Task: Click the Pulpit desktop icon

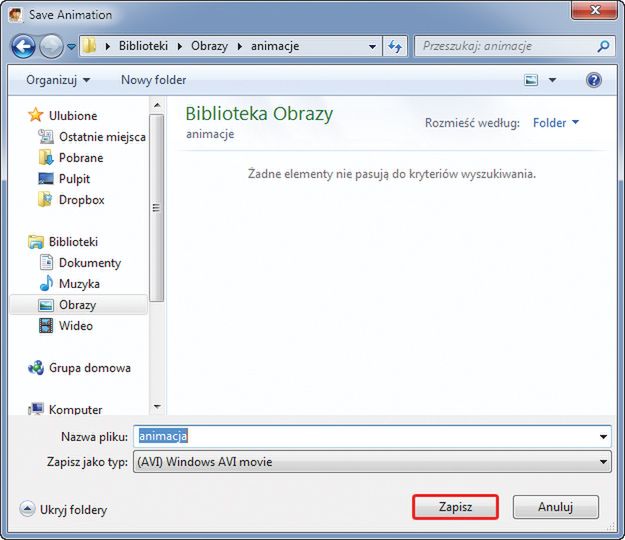Action: point(46,179)
